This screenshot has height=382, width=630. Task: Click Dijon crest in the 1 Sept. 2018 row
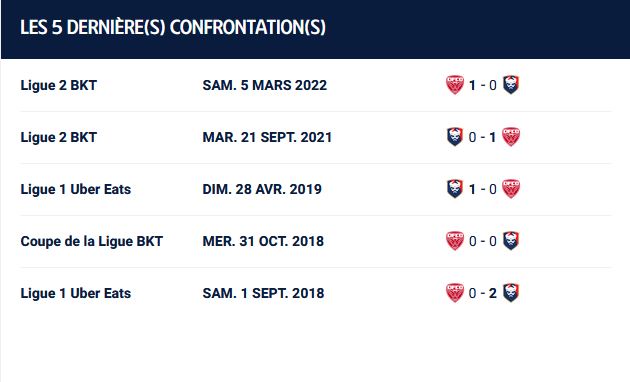[x=455, y=293]
